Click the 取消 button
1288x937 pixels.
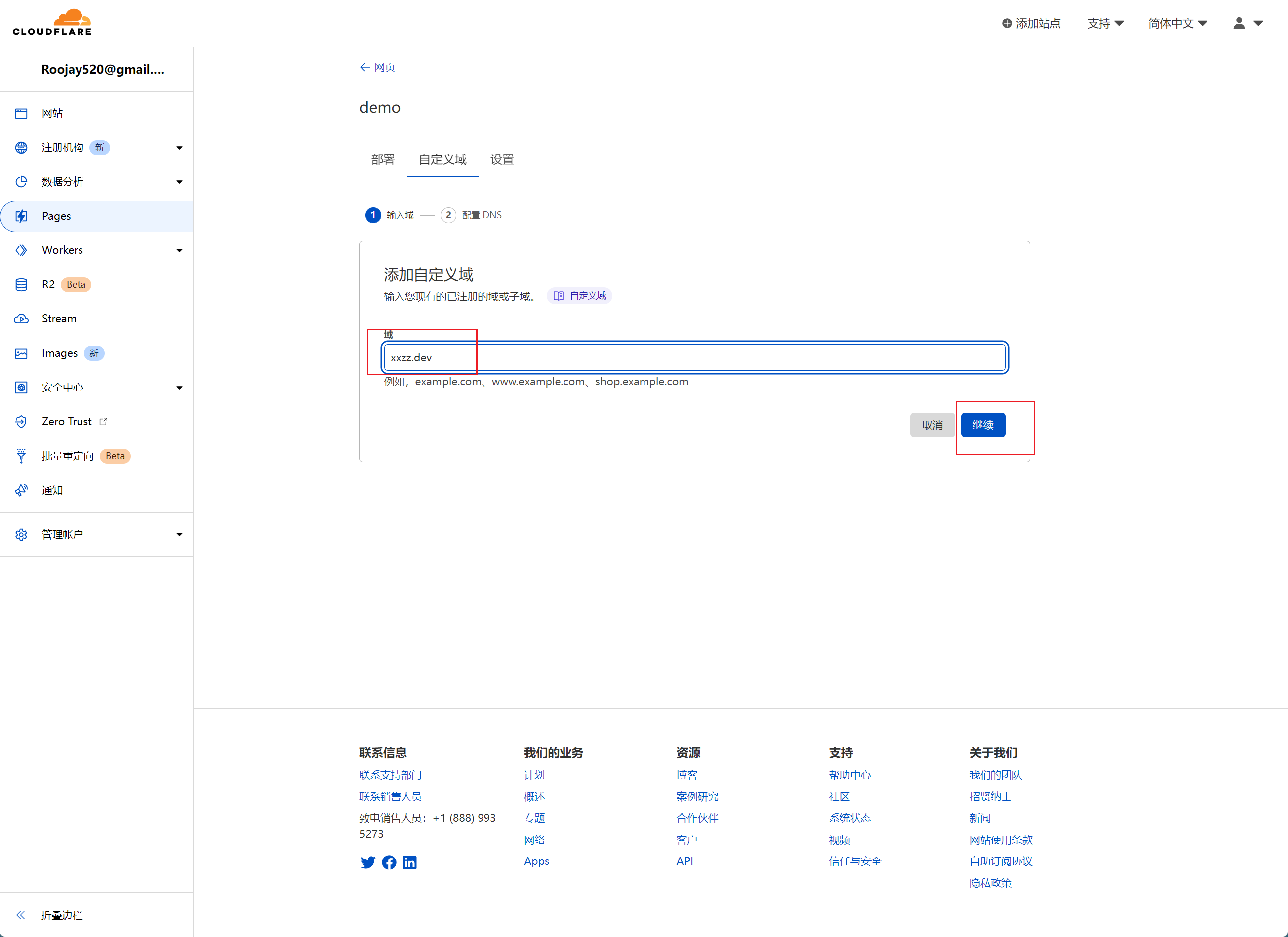tap(932, 425)
